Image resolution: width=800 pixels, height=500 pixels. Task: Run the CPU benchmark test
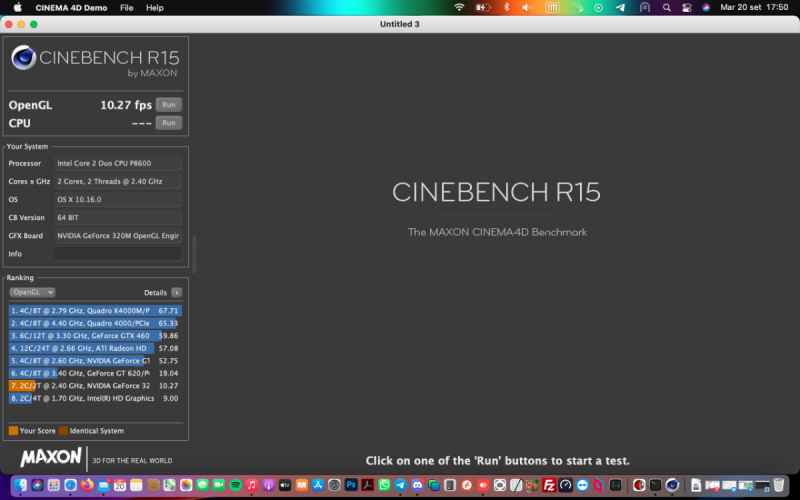(168, 123)
